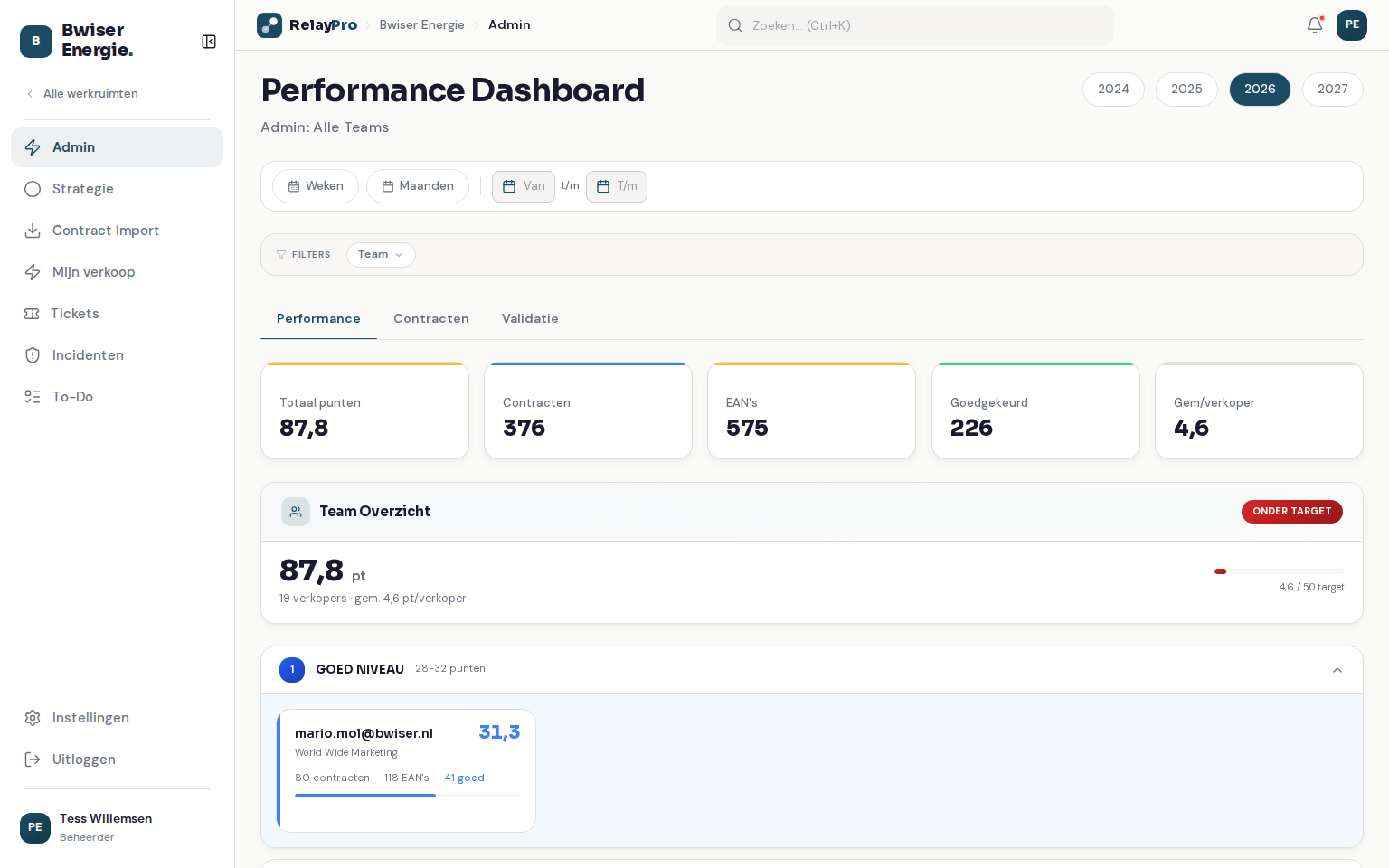1389x868 pixels.
Task: Click the Tess Willemsen avatar in sidebar
Action: pyautogui.click(x=35, y=827)
